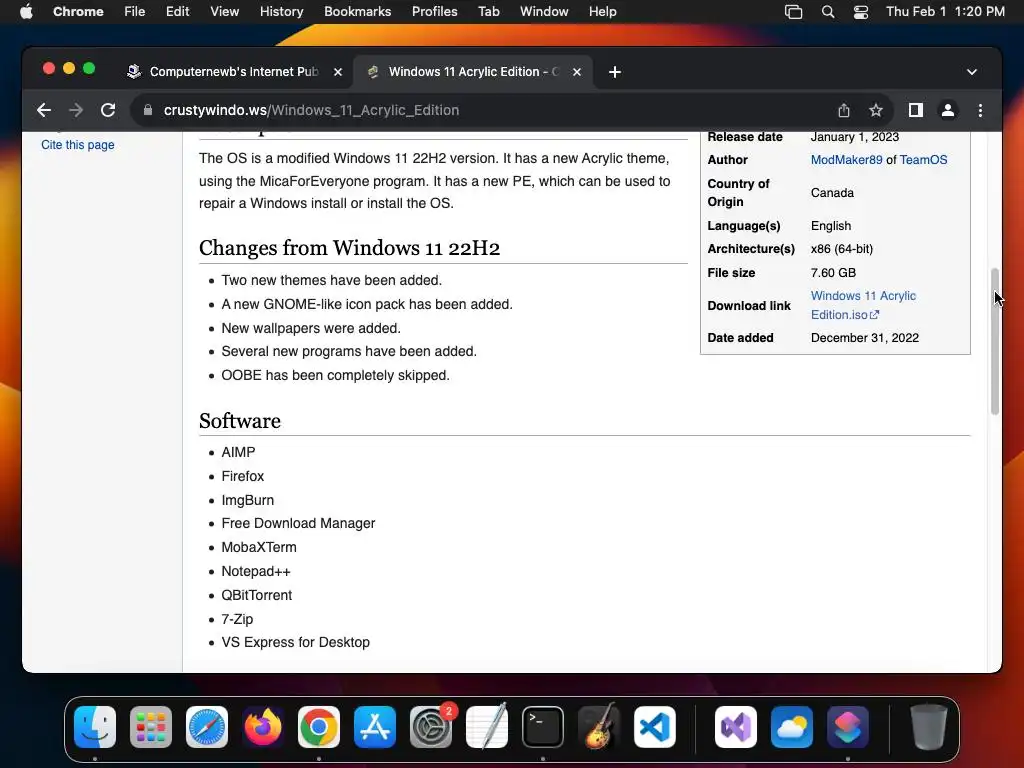Image resolution: width=1024 pixels, height=768 pixels.
Task: Click the Software section heading
Action: [240, 421]
